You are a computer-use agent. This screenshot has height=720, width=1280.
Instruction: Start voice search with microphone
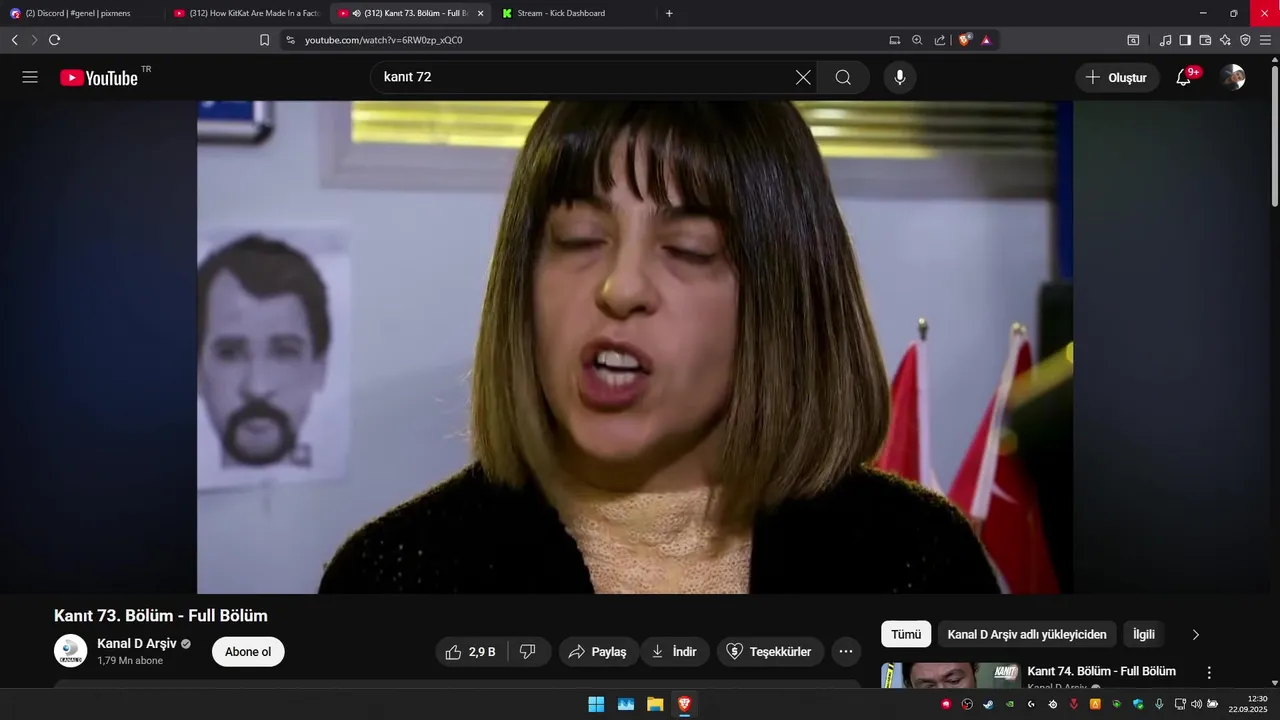tap(900, 77)
